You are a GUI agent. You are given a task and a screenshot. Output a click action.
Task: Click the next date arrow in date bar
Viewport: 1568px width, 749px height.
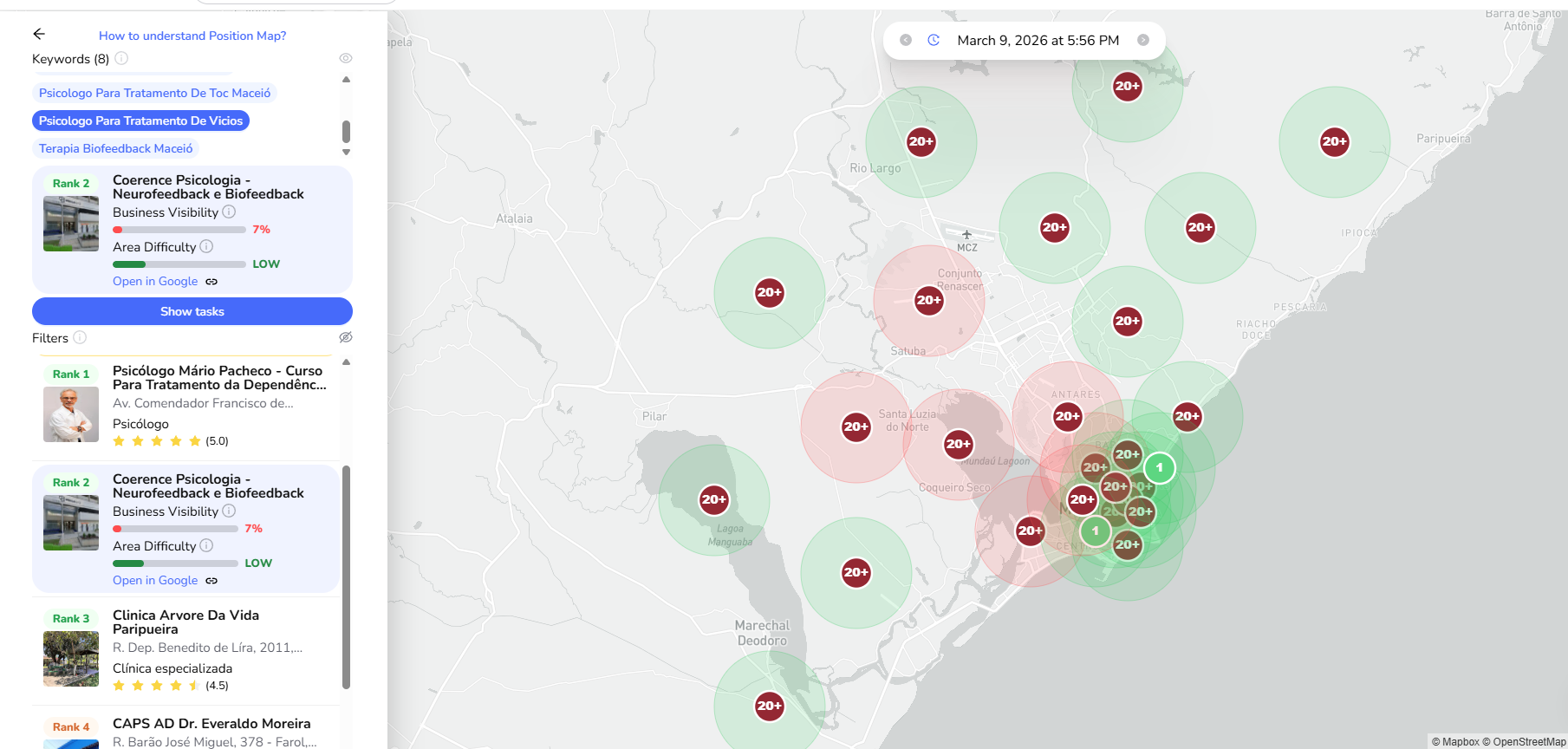tap(1143, 40)
